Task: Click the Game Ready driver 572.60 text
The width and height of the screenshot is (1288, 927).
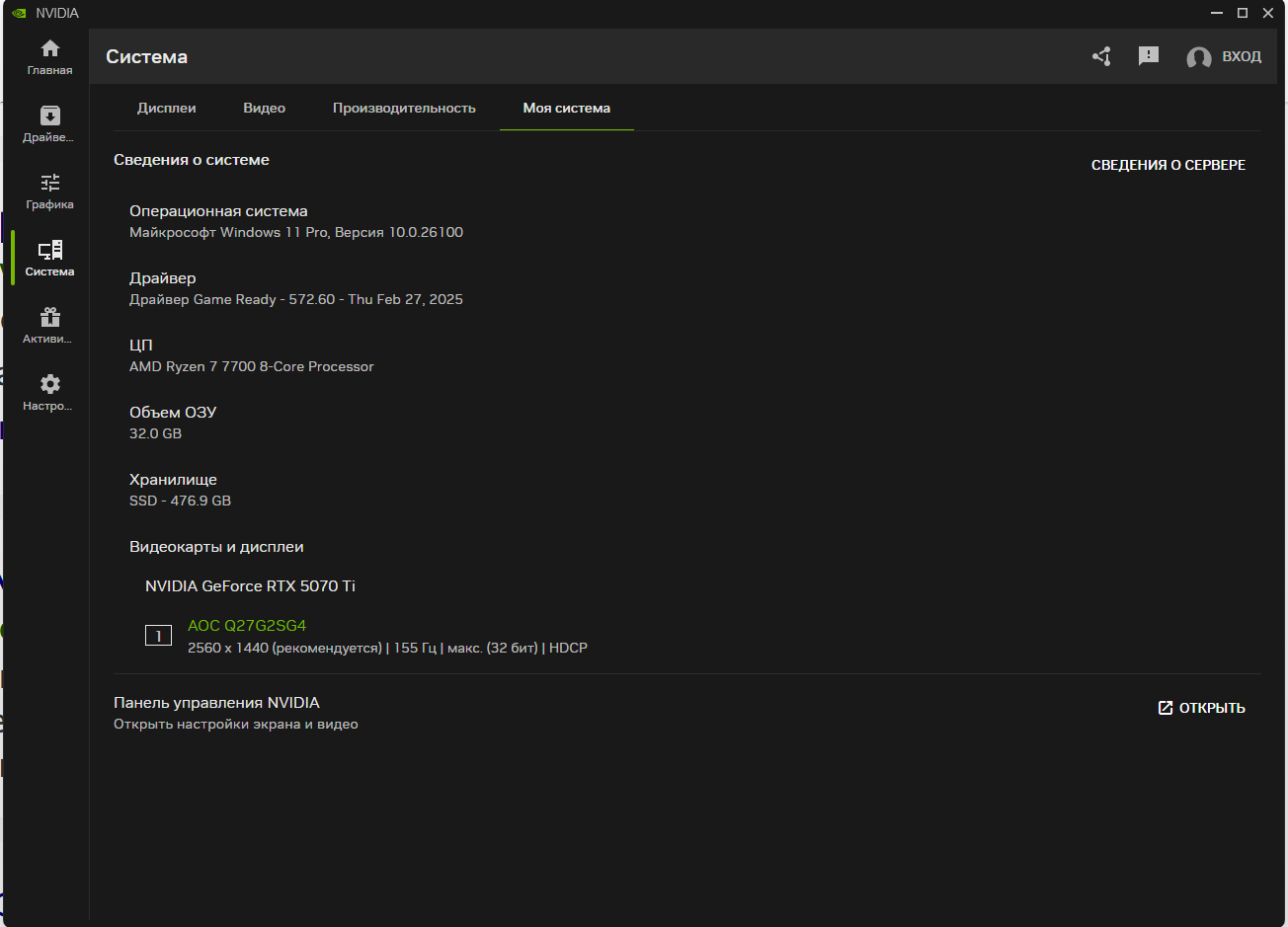Action: 296,299
